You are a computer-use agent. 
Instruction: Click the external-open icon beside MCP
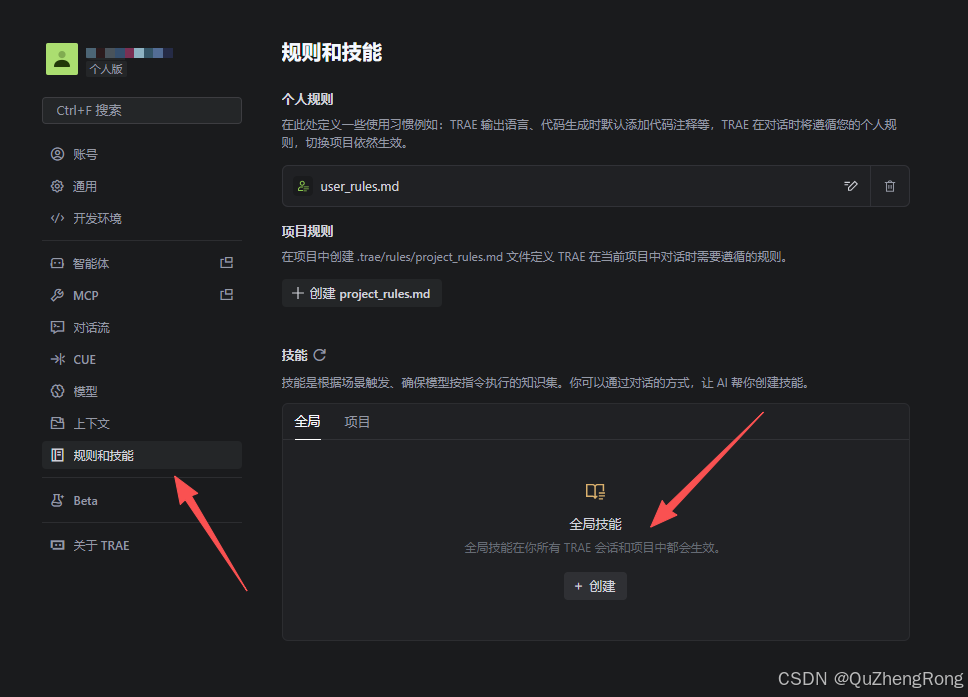pyautogui.click(x=227, y=295)
